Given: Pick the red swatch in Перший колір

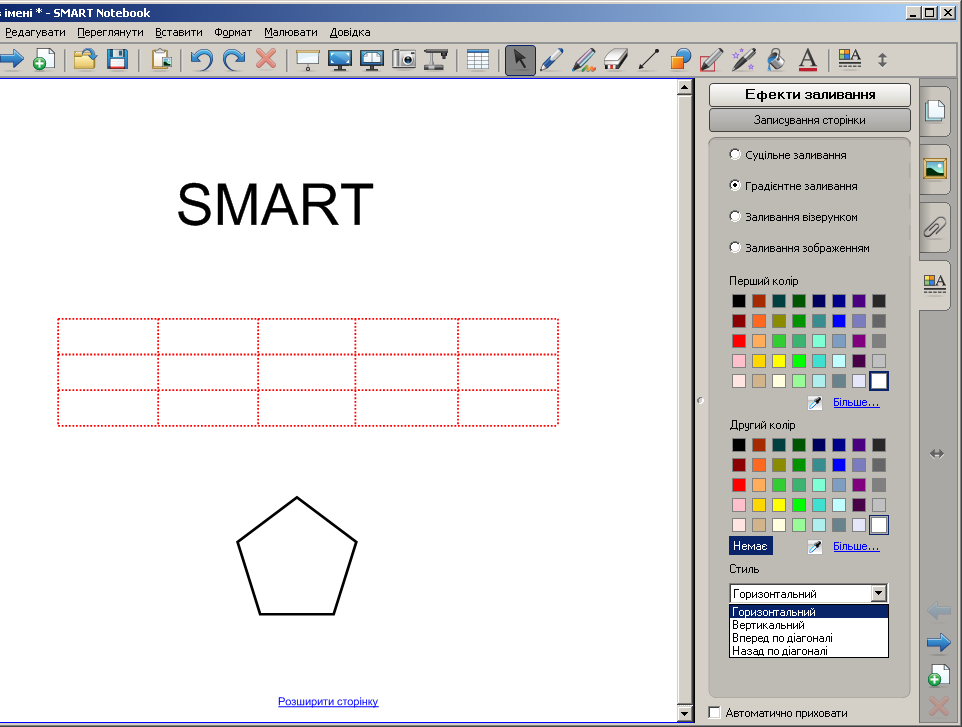Looking at the screenshot, I should tap(739, 340).
